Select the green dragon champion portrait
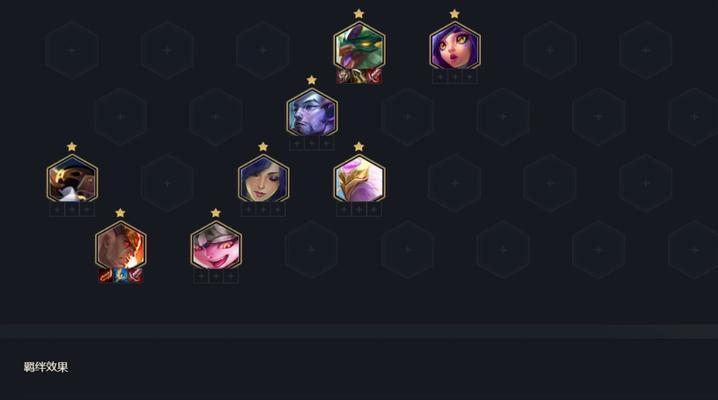 pyautogui.click(x=359, y=46)
